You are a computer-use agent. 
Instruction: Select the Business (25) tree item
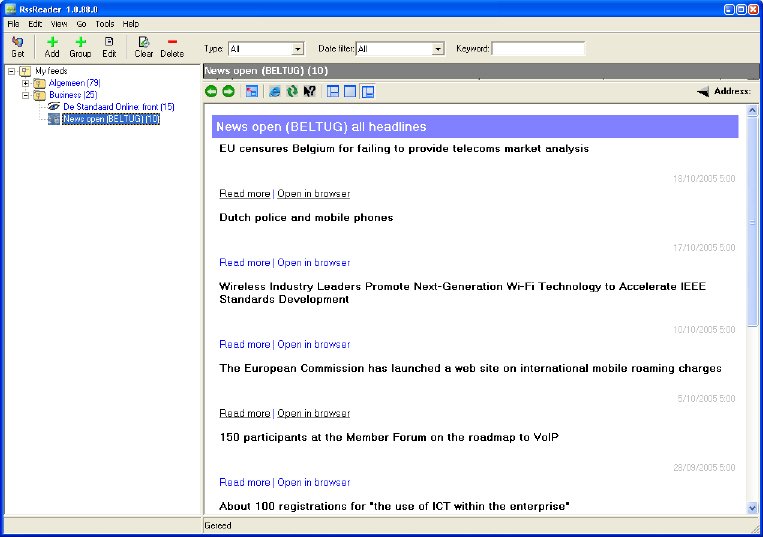73,95
